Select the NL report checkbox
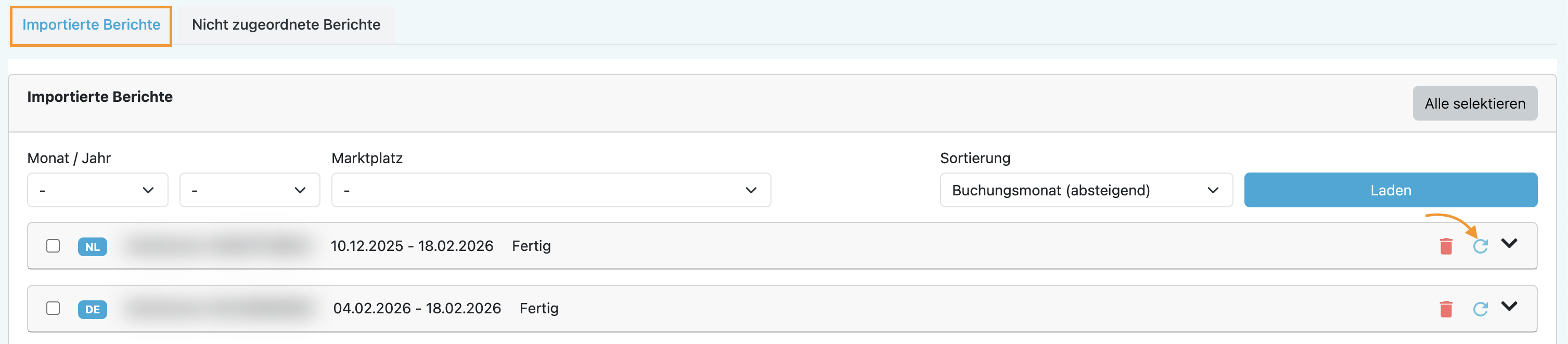The height and width of the screenshot is (344, 1568). [x=53, y=246]
